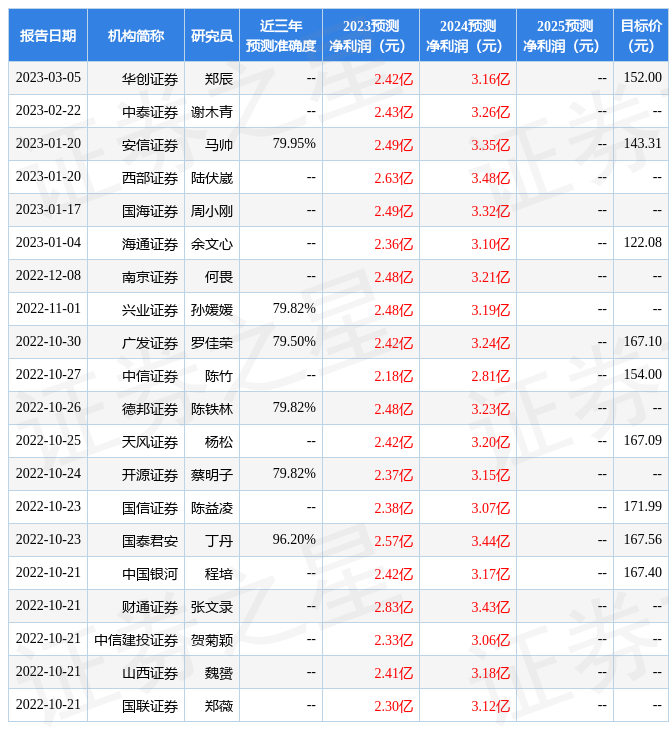
Task: Select institution 国泰君安
Action: click(150, 541)
